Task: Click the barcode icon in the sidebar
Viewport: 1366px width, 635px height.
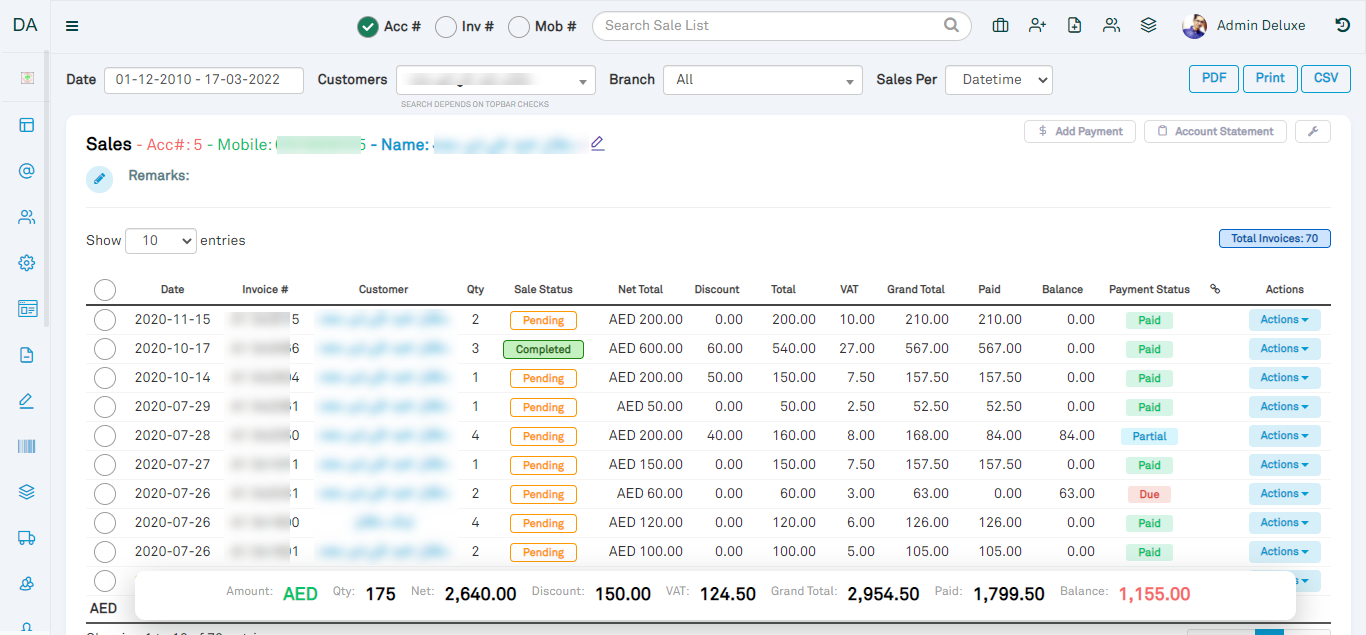Action: 27,446
